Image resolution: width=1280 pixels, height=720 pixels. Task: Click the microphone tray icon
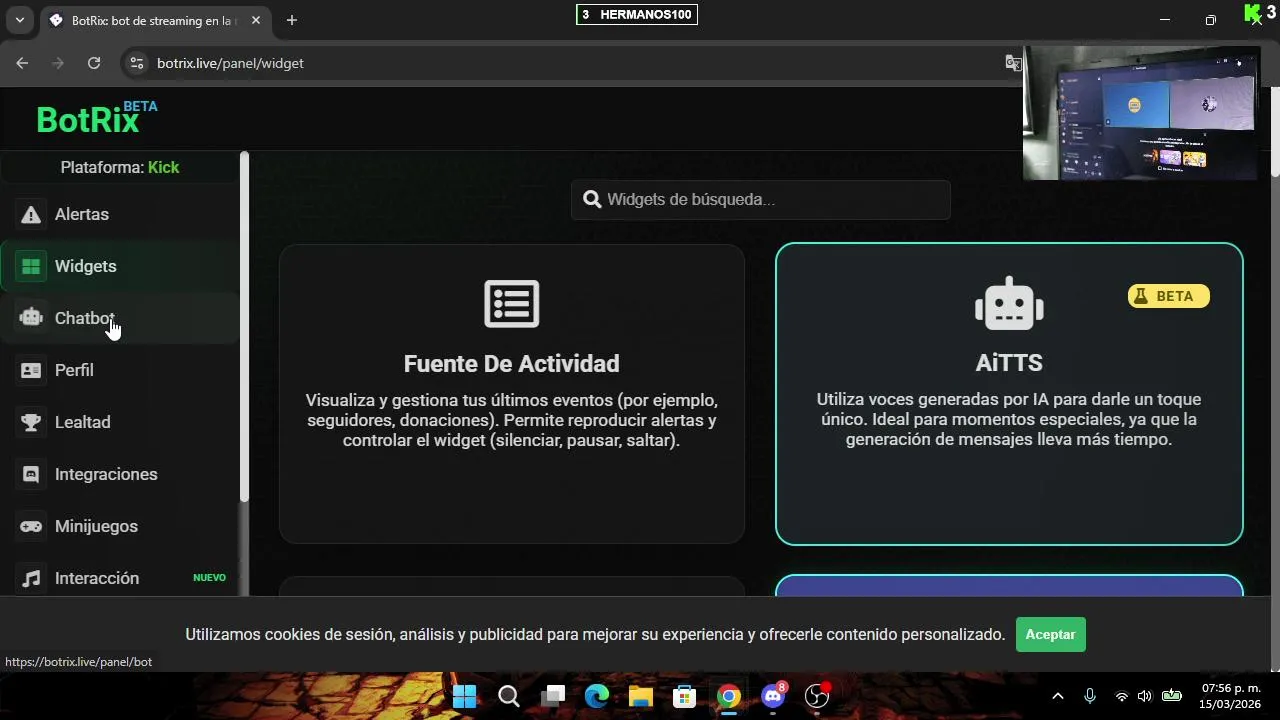point(1090,696)
